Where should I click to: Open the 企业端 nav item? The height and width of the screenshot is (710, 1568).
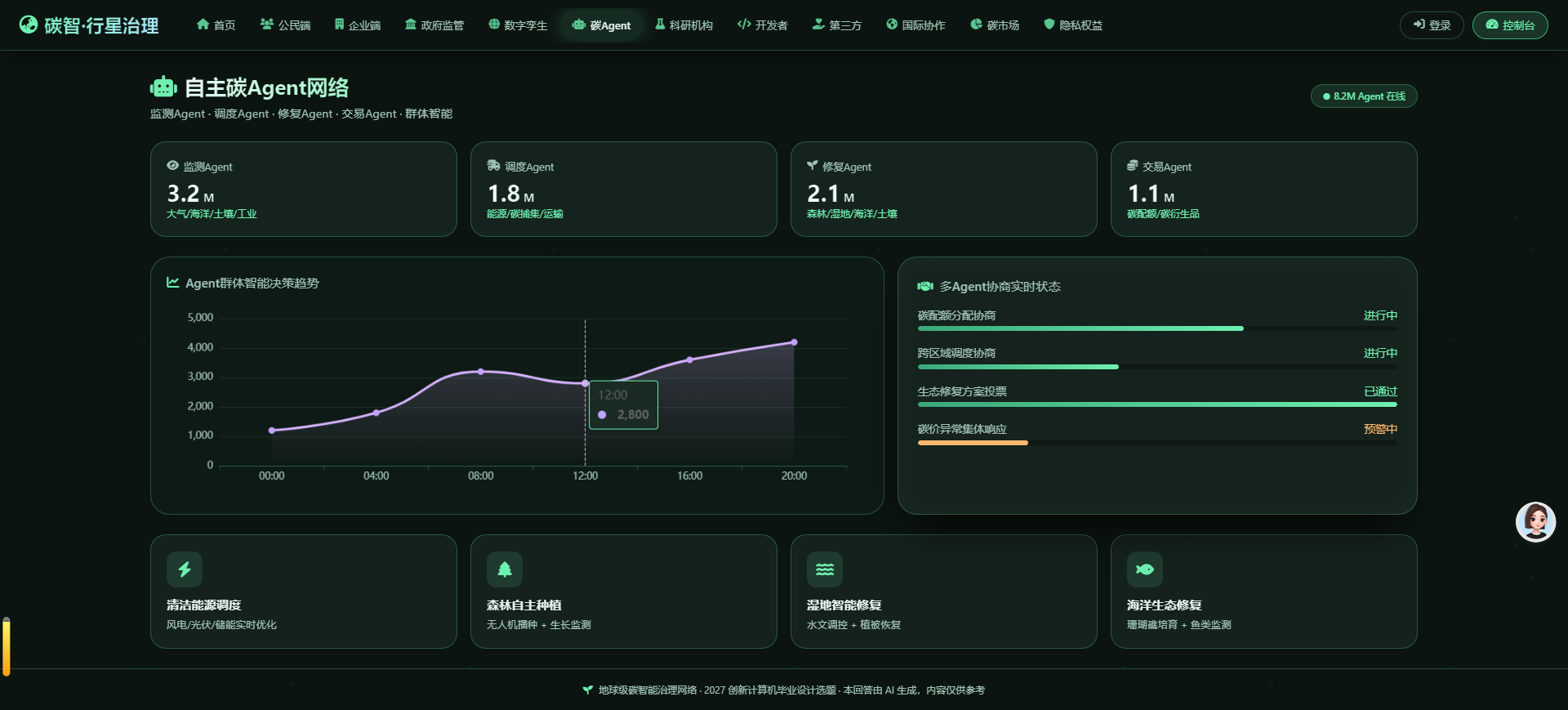(358, 25)
